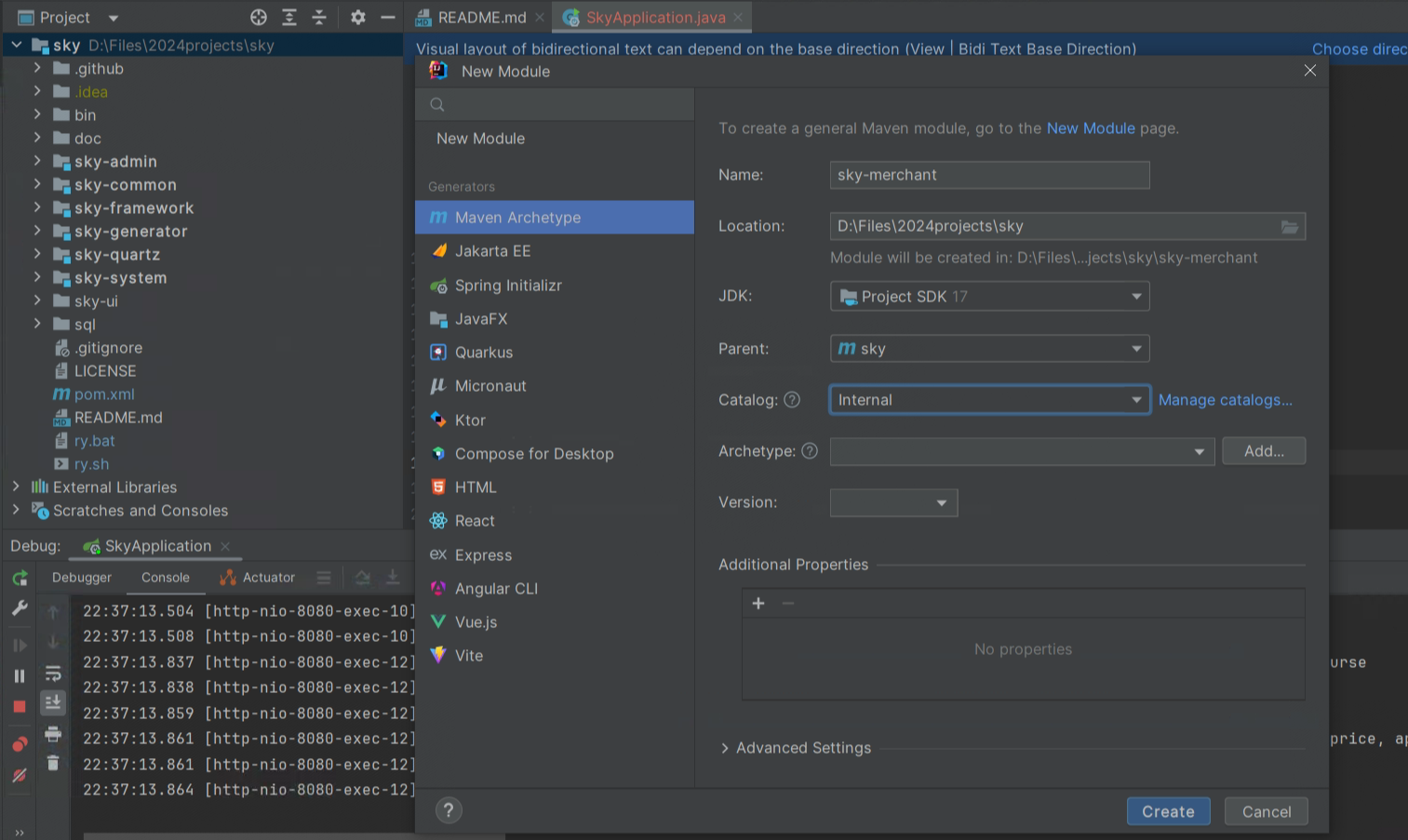Image resolution: width=1408 pixels, height=840 pixels.
Task: Select Angular CLI generator
Action: click(555, 589)
